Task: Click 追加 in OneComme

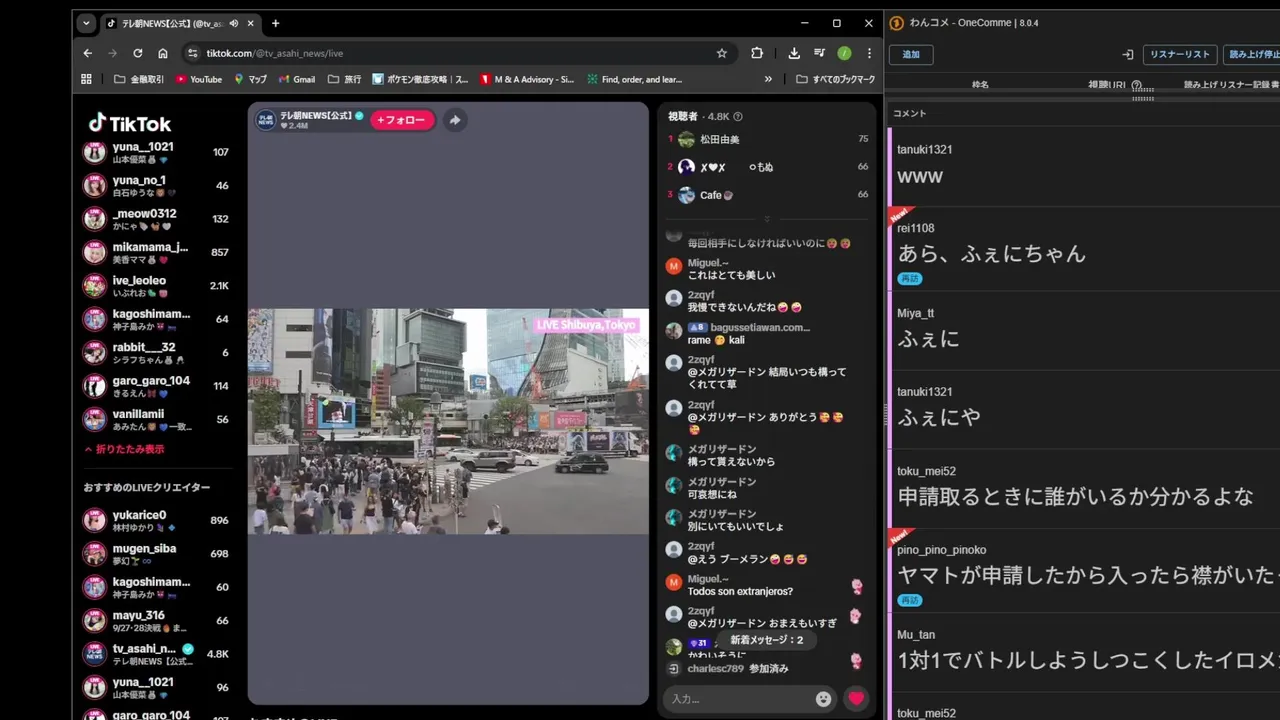Action: pos(911,54)
